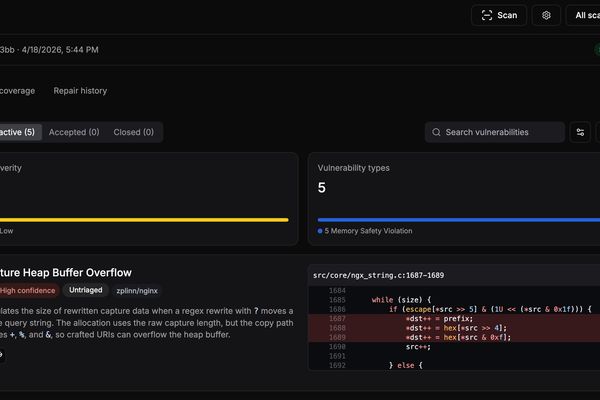Click code line 1690 src++

[454, 347]
